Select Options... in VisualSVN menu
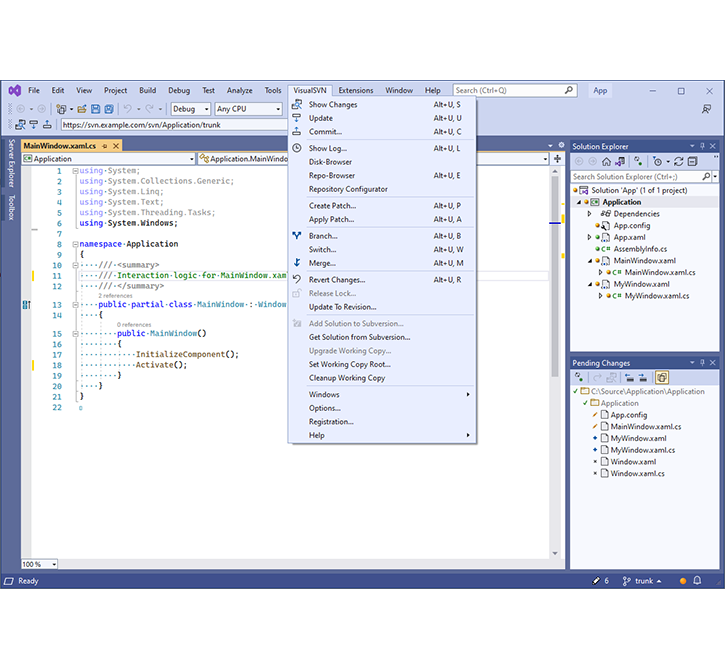Viewport: 725px width, 670px height. click(x=382, y=408)
